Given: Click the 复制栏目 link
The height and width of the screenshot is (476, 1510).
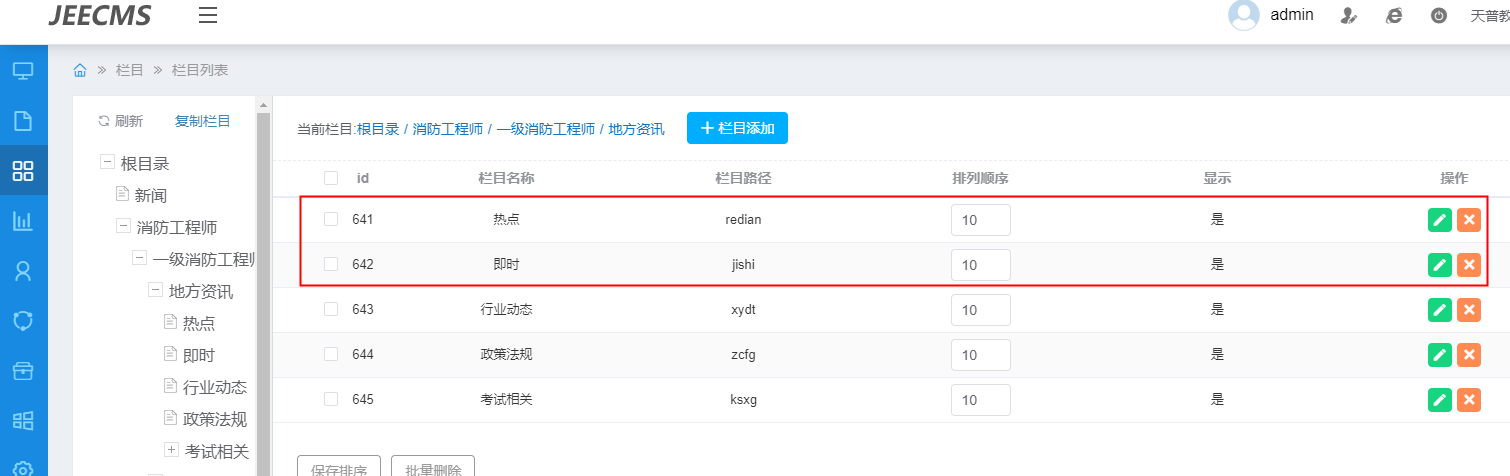Looking at the screenshot, I should 202,121.
